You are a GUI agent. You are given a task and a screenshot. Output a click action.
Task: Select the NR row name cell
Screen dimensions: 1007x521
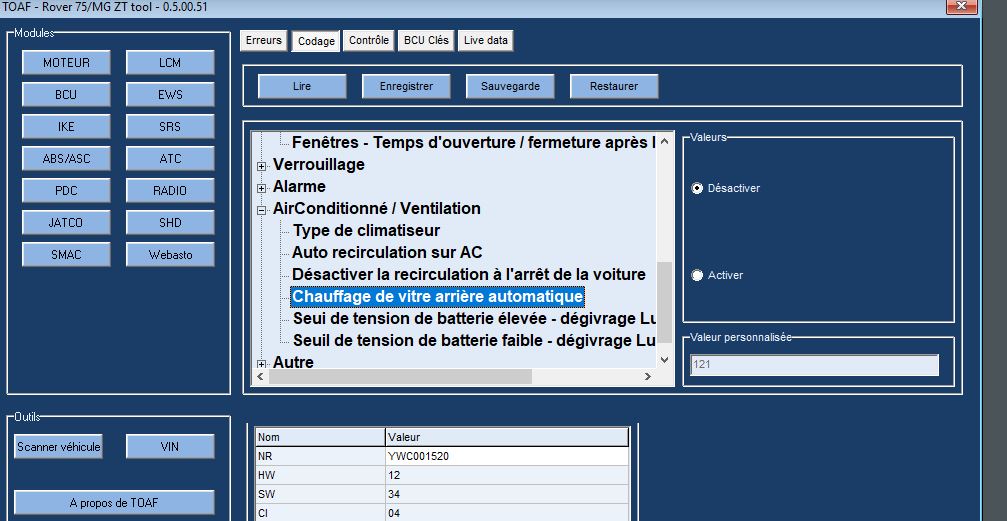point(320,457)
